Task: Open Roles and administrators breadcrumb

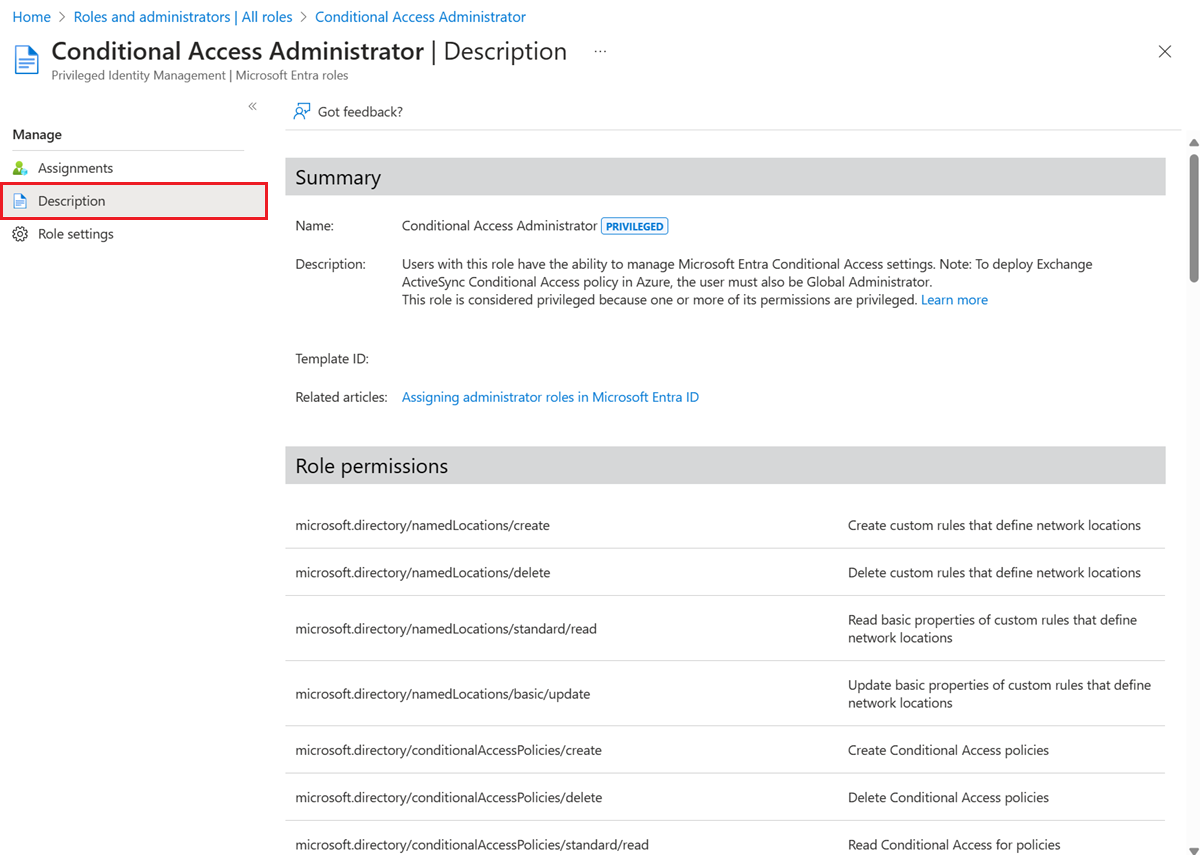Action: click(x=183, y=17)
